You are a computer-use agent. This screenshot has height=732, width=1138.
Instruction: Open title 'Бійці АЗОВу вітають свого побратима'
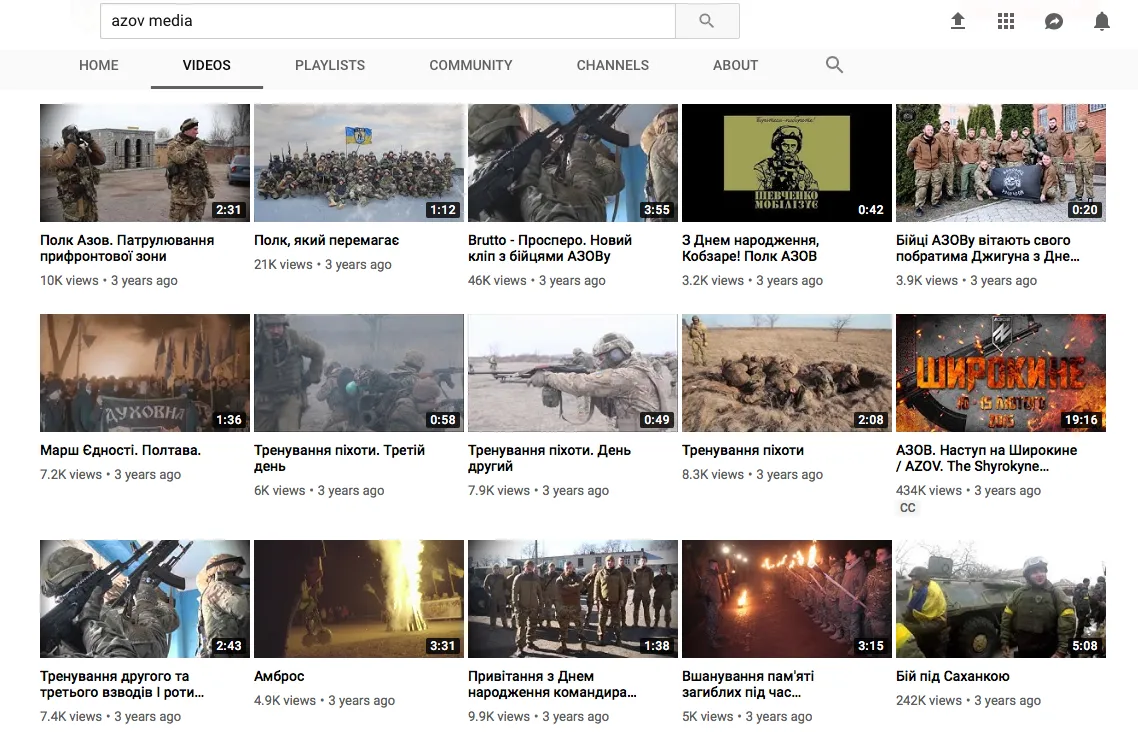coord(988,248)
